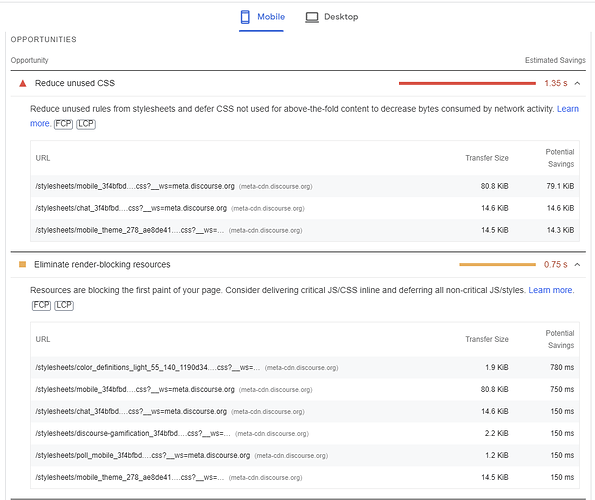Click the 79.1 KiB potential savings cell

[x=560, y=186]
